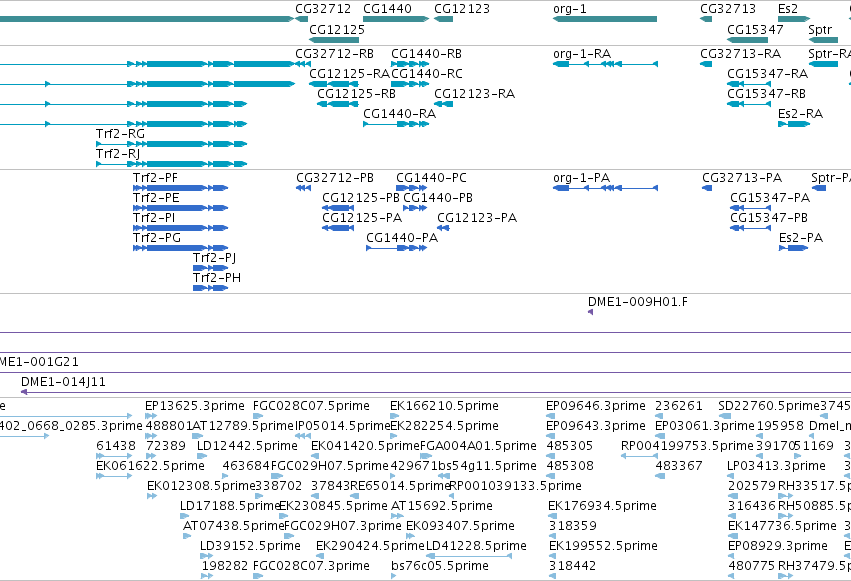Click the DME1-009H01.F marker
This screenshot has width=851, height=581.
coord(590,312)
